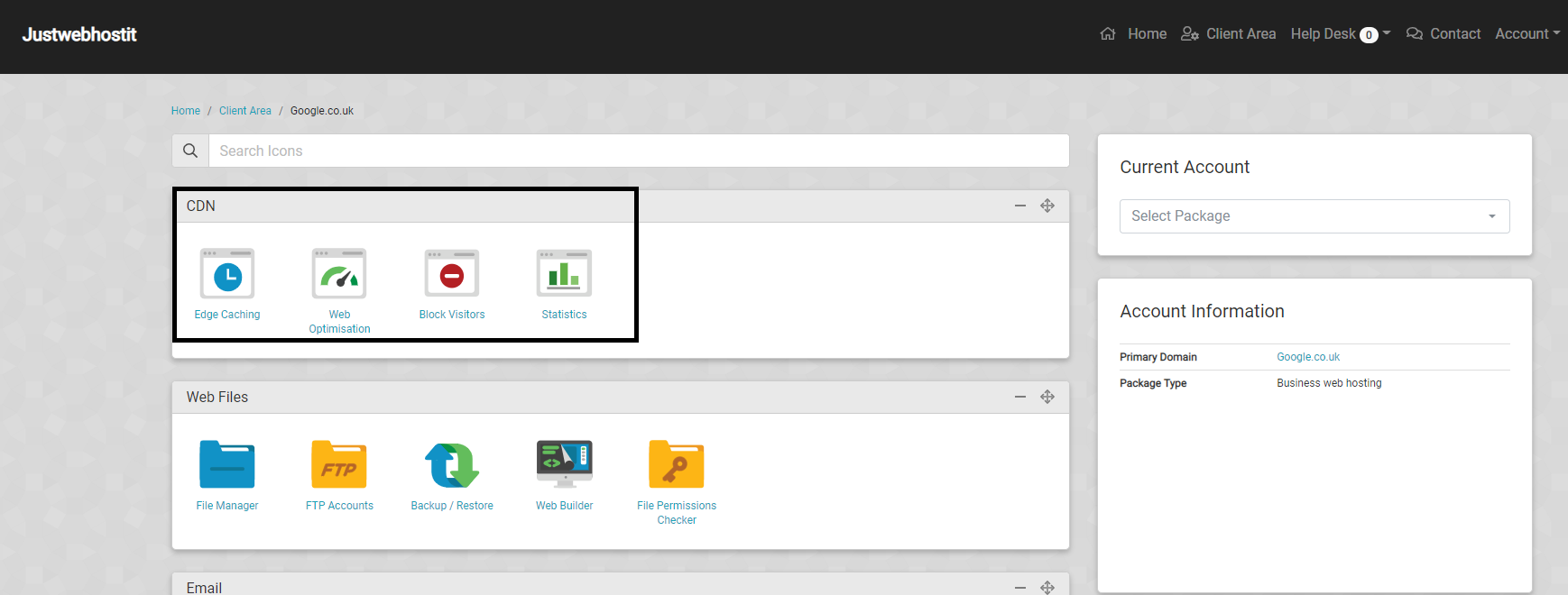Focus the Search Icons field
The image size is (1568, 595).
(639, 151)
